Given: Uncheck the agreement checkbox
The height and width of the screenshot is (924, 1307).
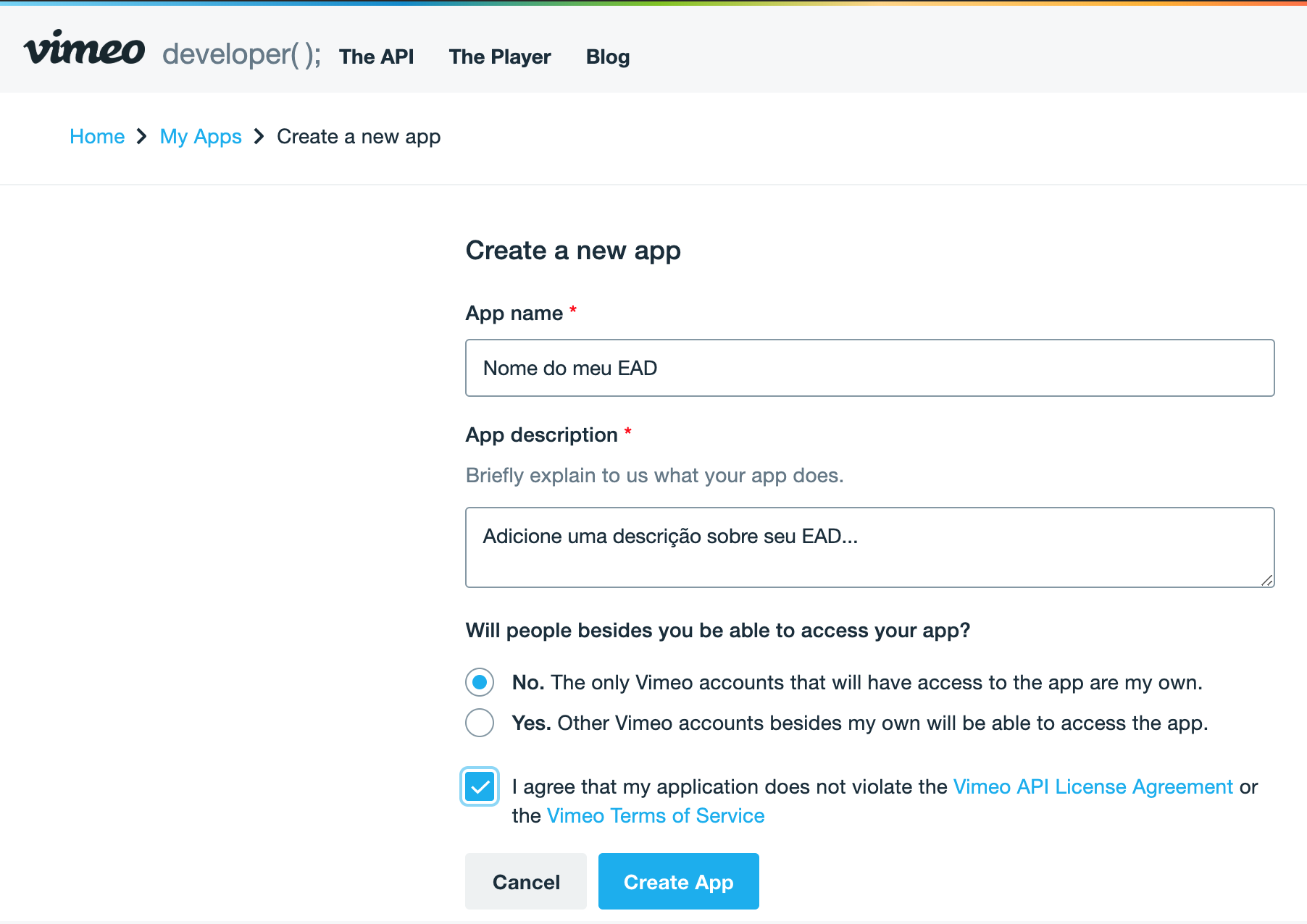Looking at the screenshot, I should (480, 786).
